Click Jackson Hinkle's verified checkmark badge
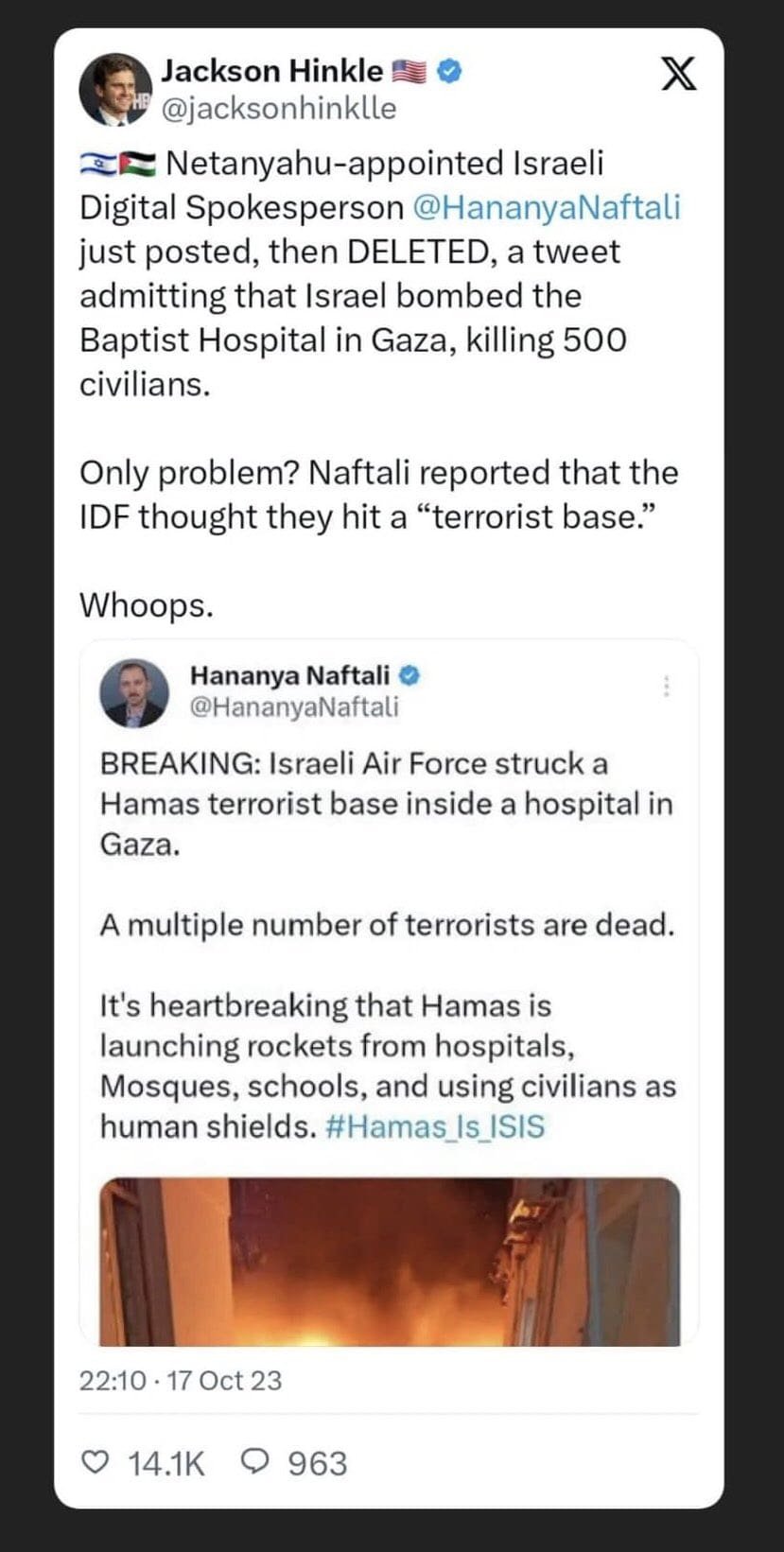The image size is (784, 1552). [x=448, y=69]
